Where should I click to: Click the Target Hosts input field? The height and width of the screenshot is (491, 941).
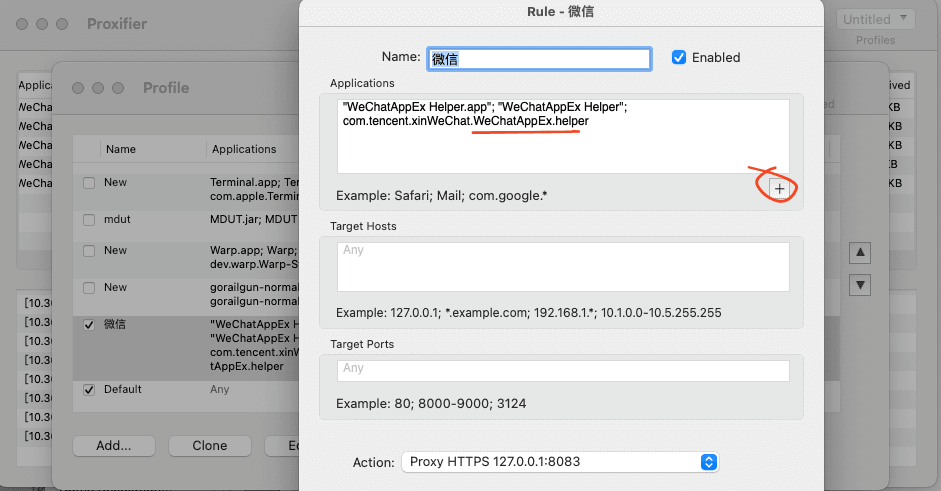563,267
